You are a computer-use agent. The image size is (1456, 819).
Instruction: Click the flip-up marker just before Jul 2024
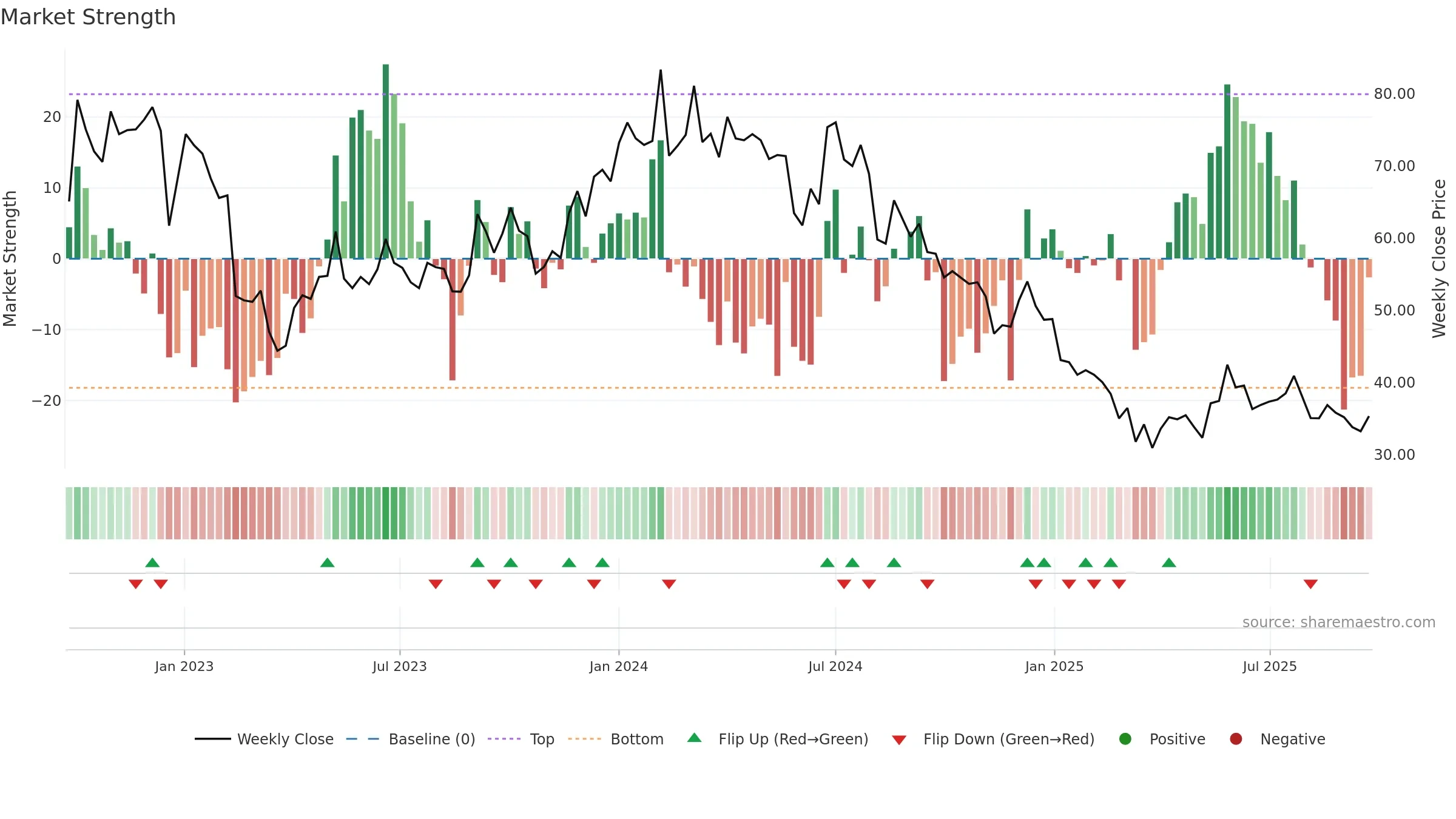pyautogui.click(x=827, y=562)
